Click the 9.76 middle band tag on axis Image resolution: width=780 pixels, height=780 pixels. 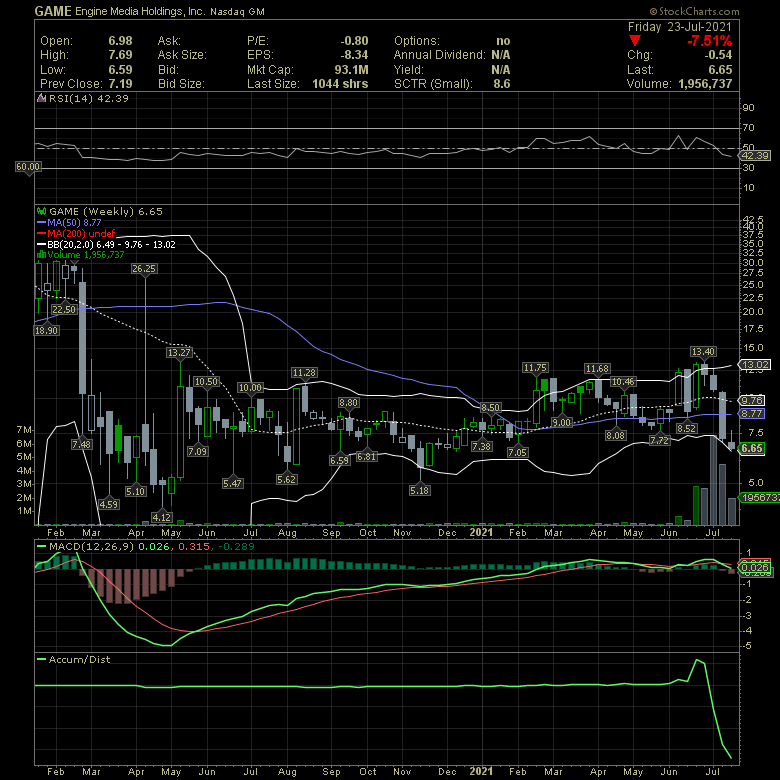752,400
